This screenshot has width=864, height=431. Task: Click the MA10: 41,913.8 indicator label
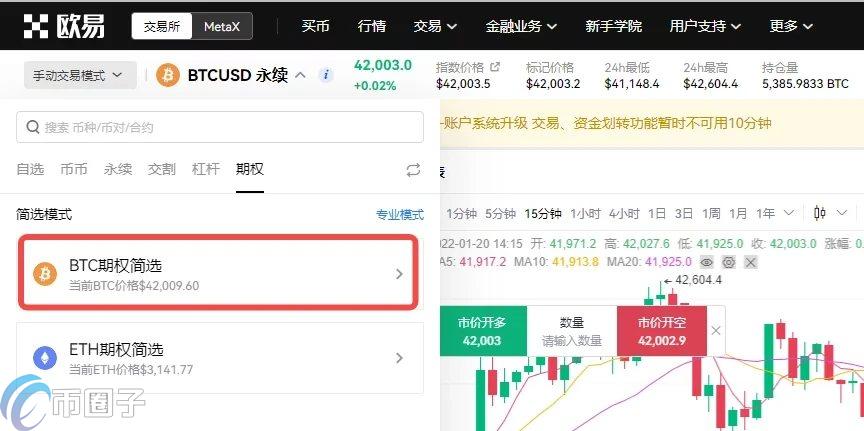(x=557, y=262)
